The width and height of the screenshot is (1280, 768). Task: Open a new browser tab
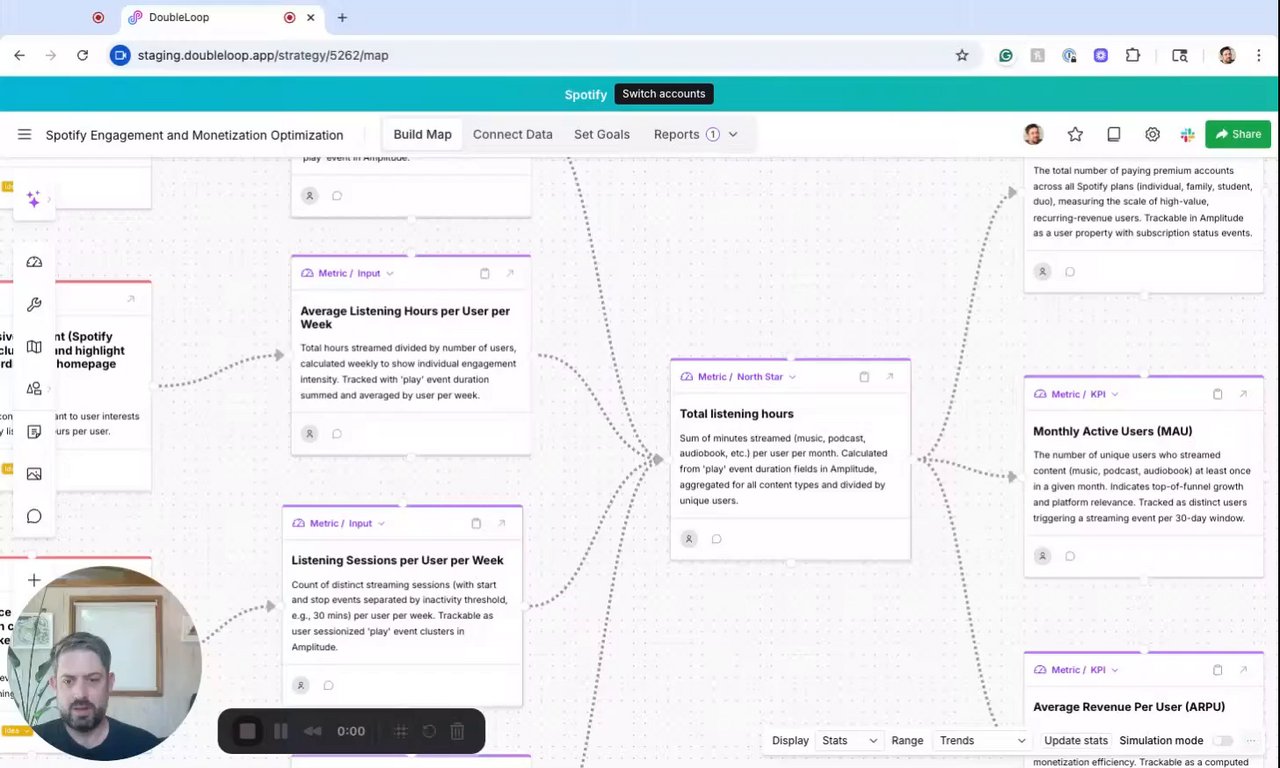point(342,17)
